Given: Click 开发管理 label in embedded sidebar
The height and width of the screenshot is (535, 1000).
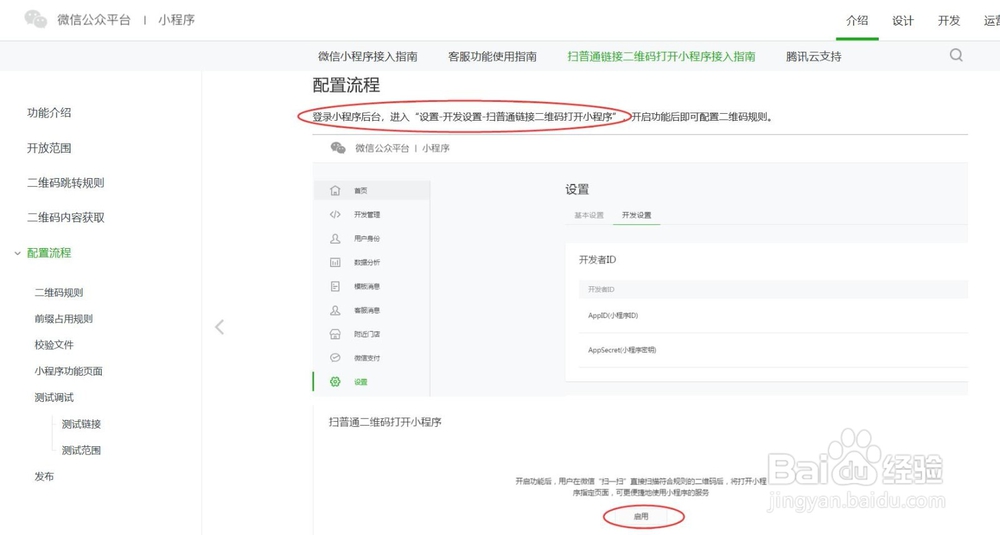Looking at the screenshot, I should point(367,215).
